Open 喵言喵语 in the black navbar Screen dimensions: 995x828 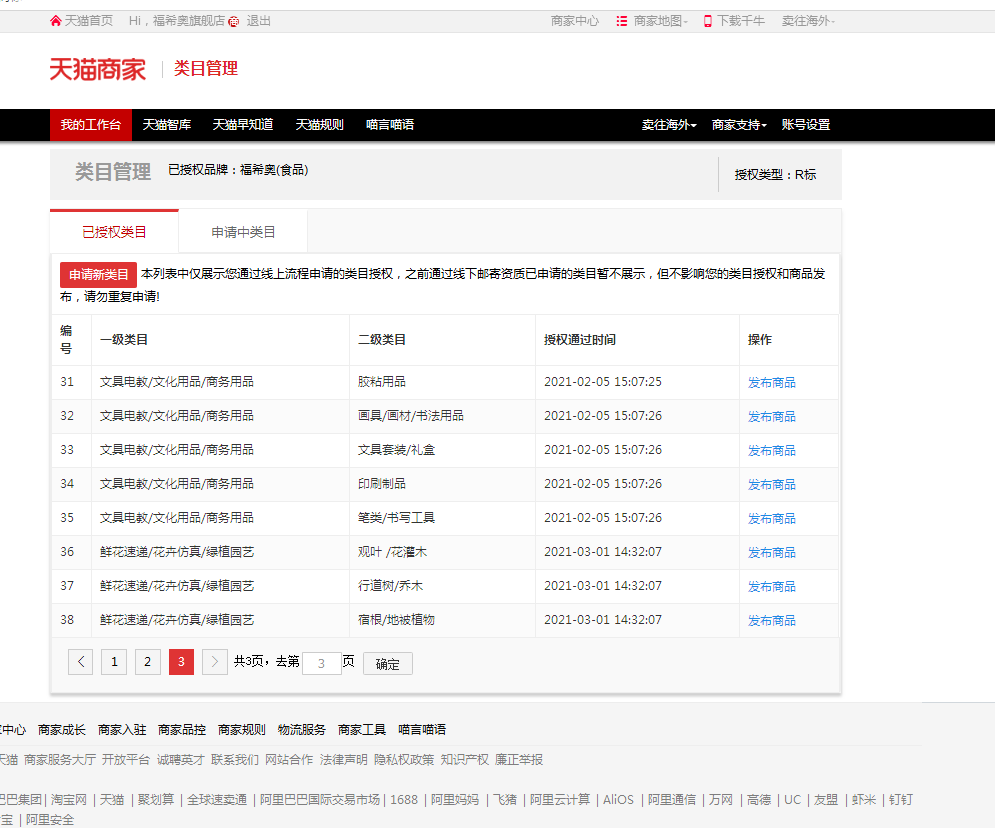point(390,125)
